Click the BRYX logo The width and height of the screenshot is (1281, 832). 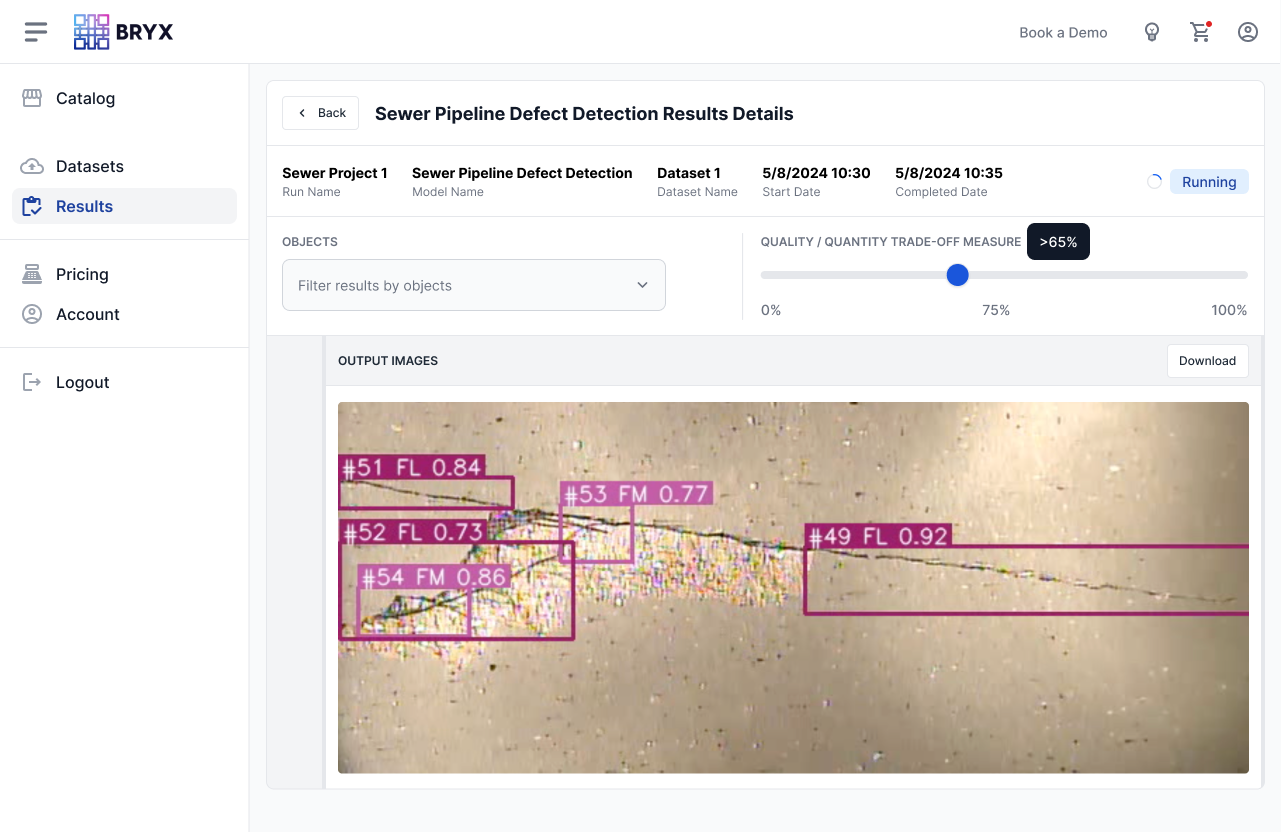[x=124, y=32]
